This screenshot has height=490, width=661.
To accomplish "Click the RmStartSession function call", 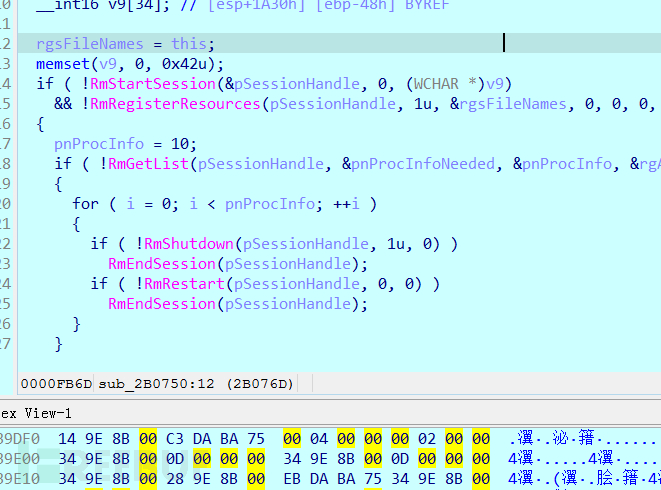I will pos(151,84).
